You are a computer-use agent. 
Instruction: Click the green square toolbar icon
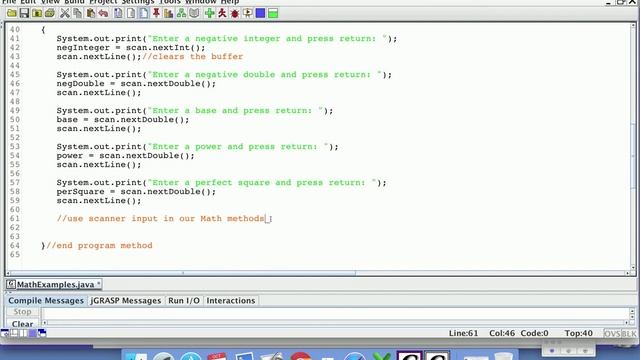[x=273, y=13]
